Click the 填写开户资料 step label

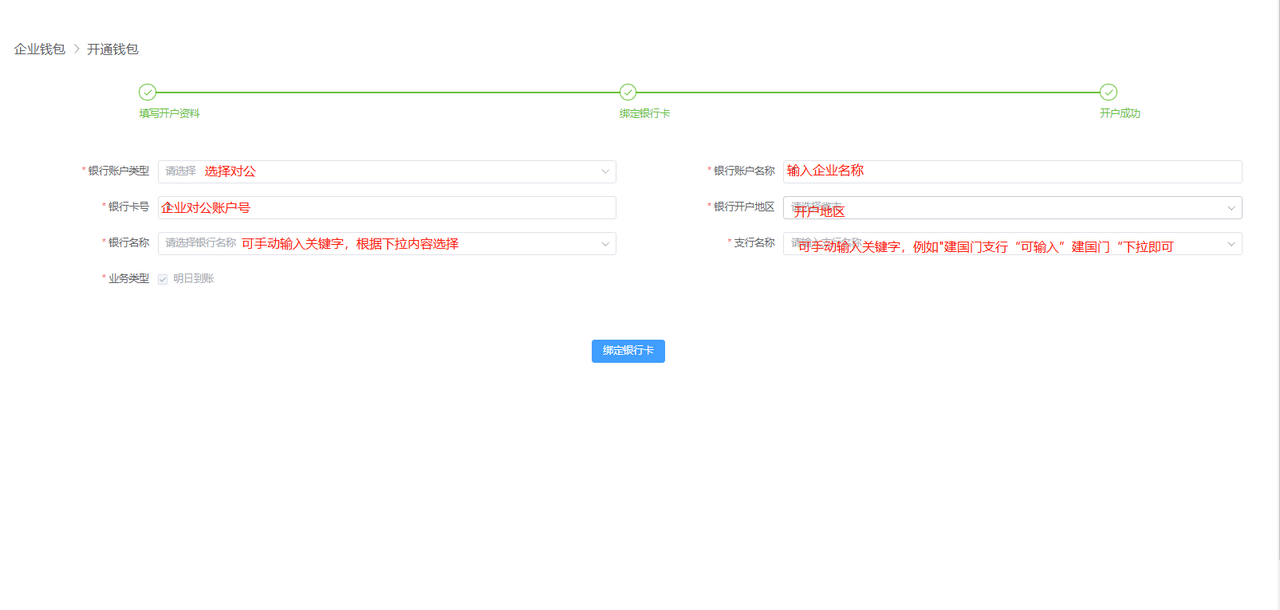click(169, 114)
